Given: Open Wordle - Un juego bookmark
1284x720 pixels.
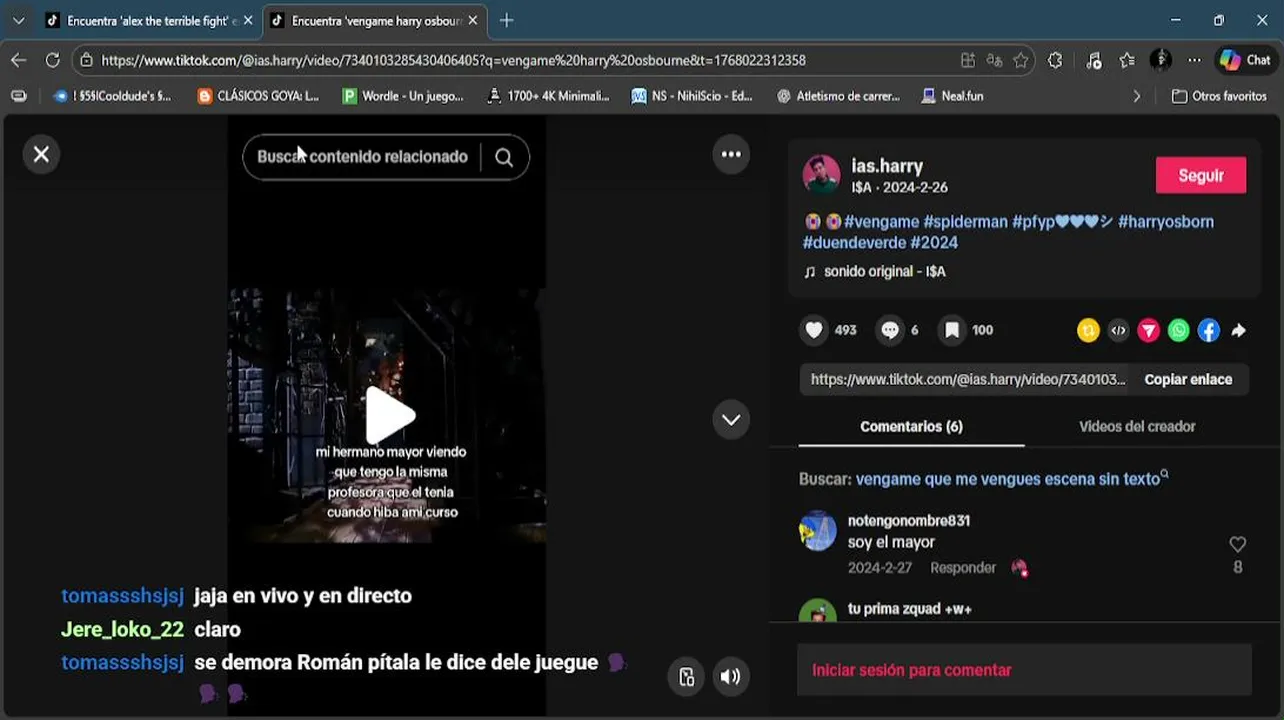Looking at the screenshot, I should click(x=403, y=96).
